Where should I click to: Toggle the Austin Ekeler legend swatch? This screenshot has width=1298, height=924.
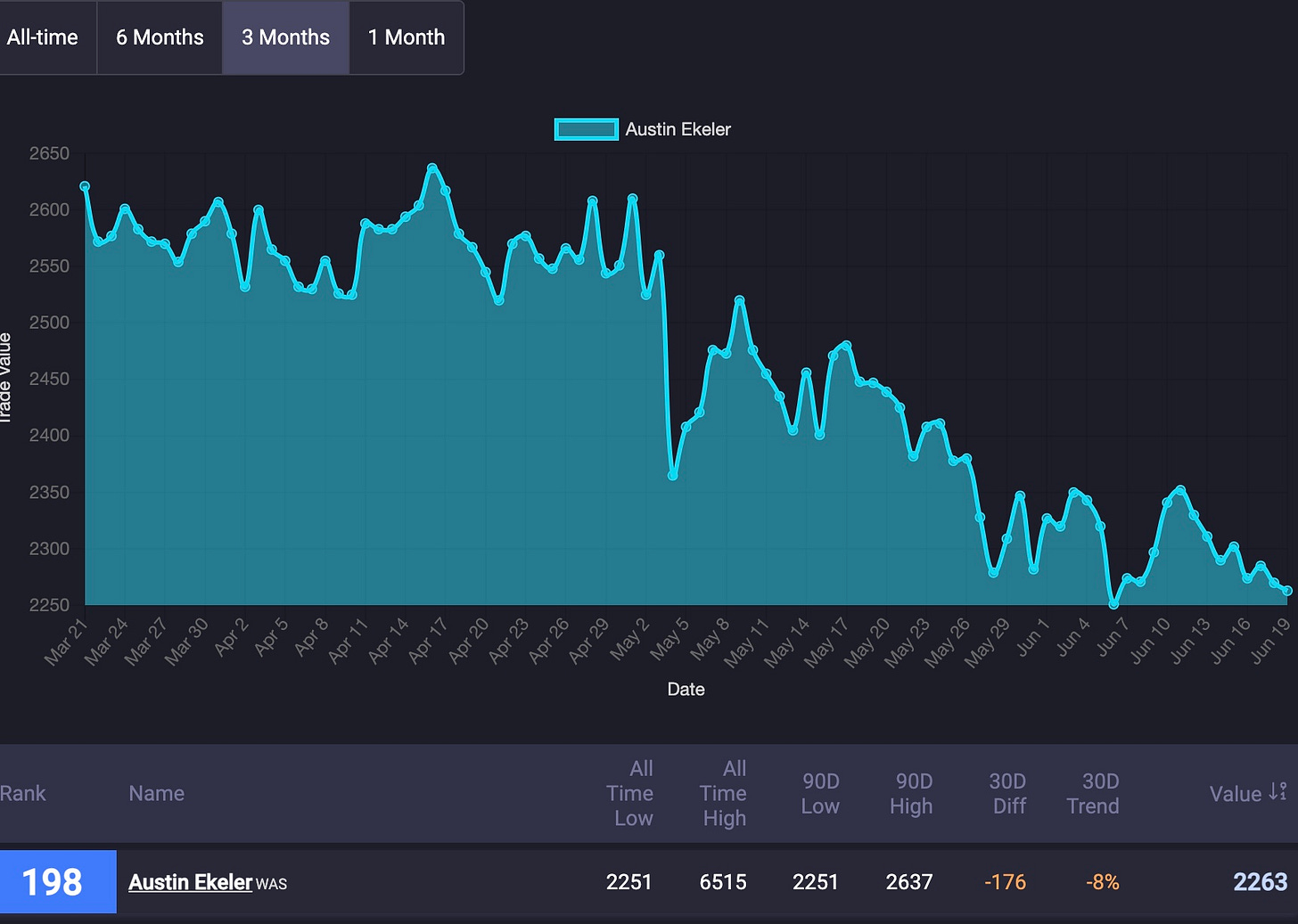586,129
